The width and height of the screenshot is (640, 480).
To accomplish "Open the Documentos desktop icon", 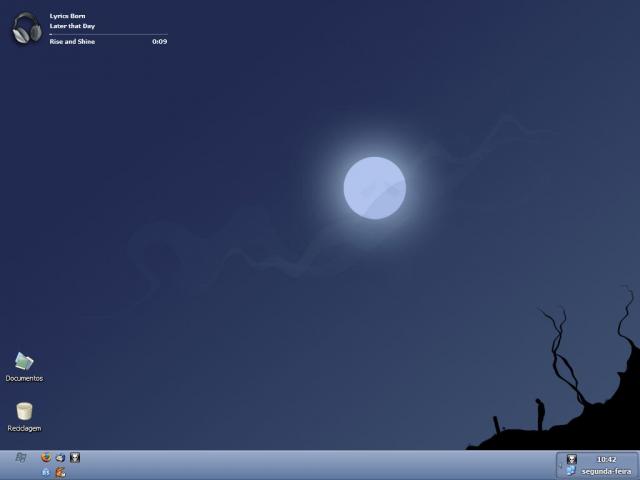I will tap(24, 367).
